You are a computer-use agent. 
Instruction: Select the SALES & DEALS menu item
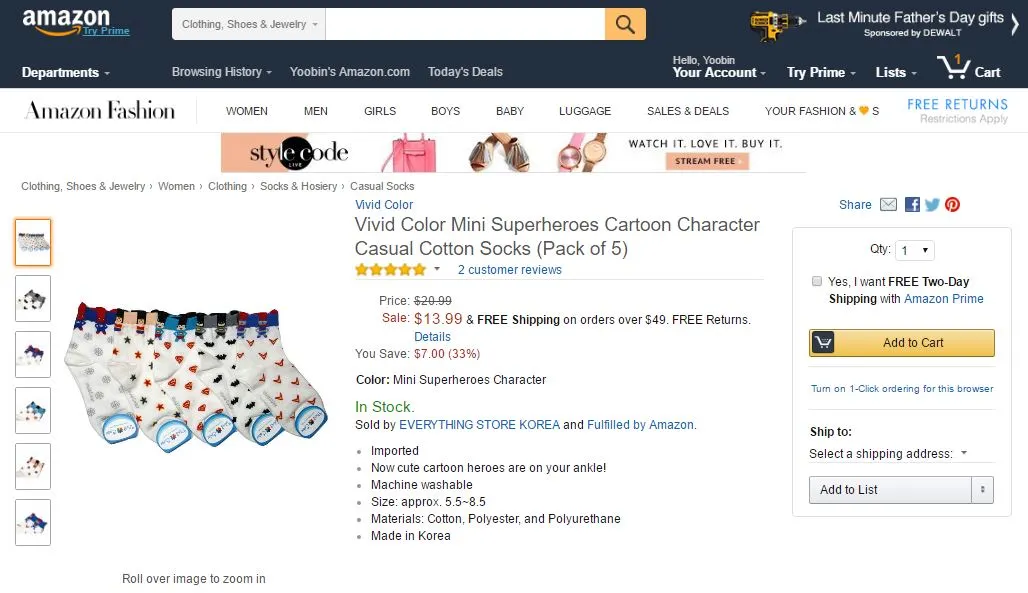[x=688, y=111]
